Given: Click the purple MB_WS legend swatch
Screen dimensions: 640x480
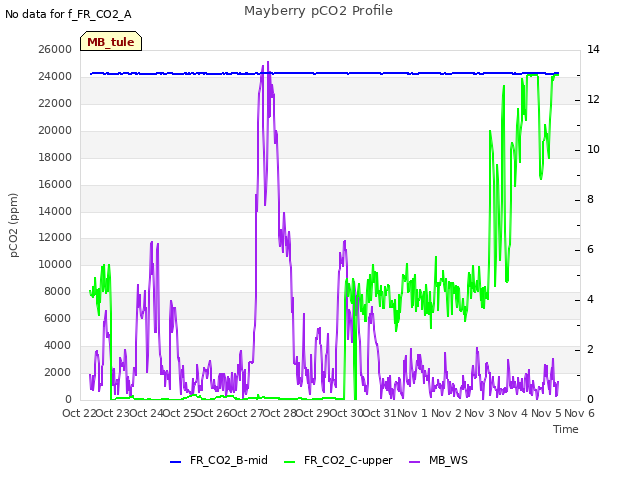Looking at the screenshot, I should coord(414,462).
